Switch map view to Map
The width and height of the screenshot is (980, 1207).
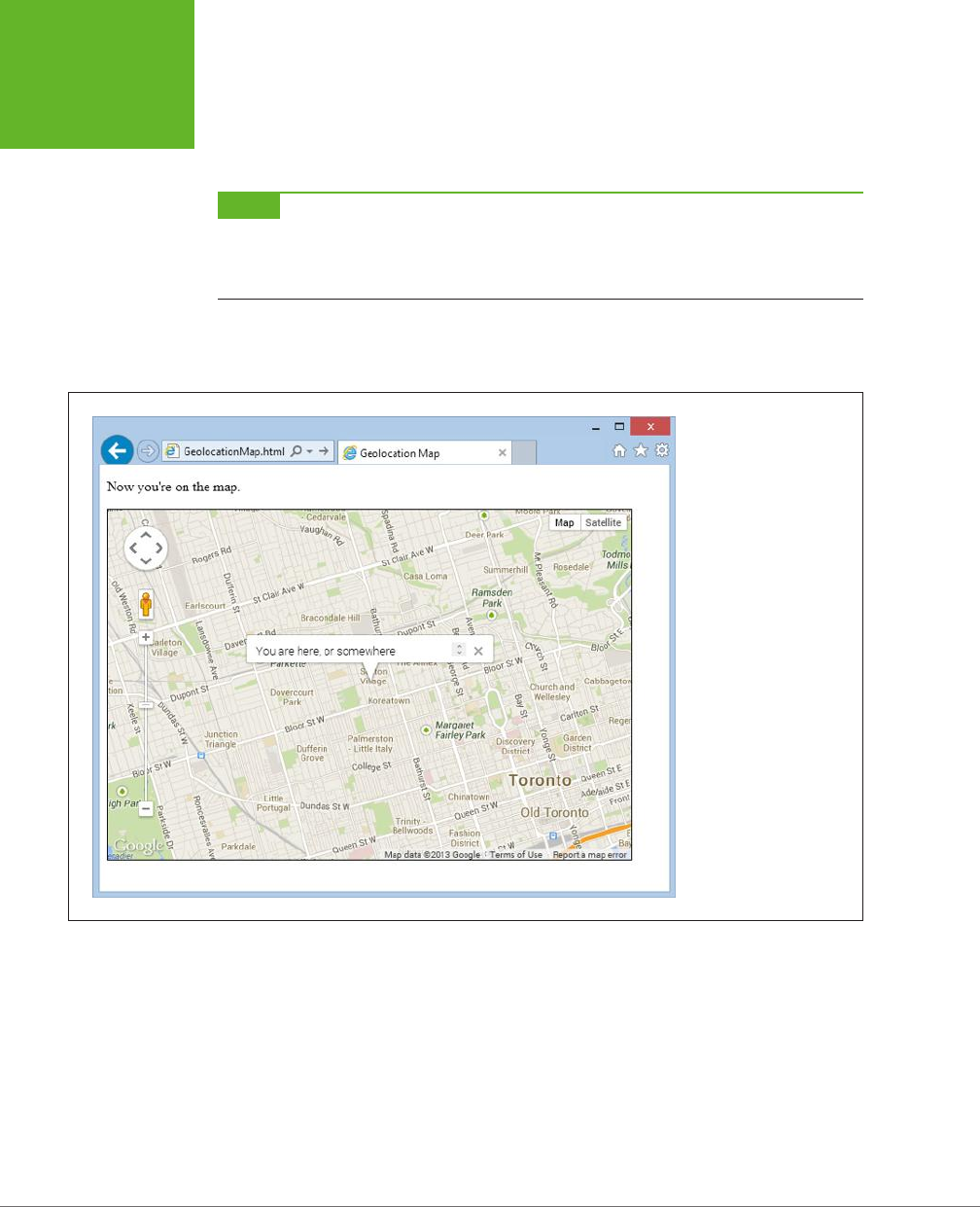click(565, 522)
